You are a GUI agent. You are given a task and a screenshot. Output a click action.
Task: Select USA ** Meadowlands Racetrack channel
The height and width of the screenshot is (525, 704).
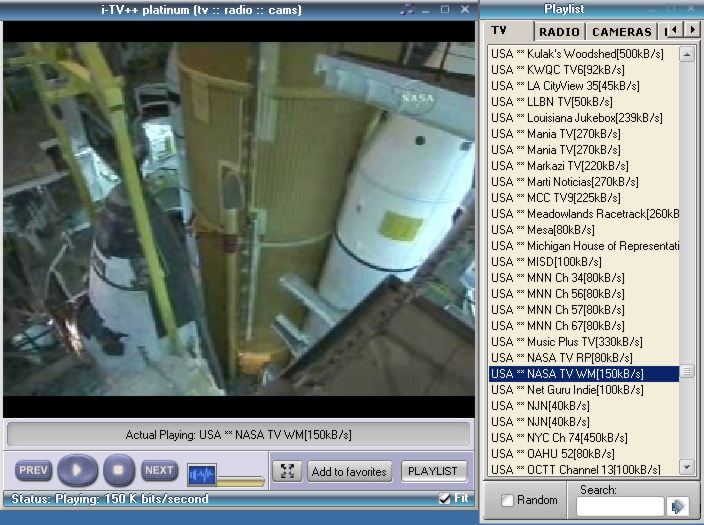click(584, 214)
